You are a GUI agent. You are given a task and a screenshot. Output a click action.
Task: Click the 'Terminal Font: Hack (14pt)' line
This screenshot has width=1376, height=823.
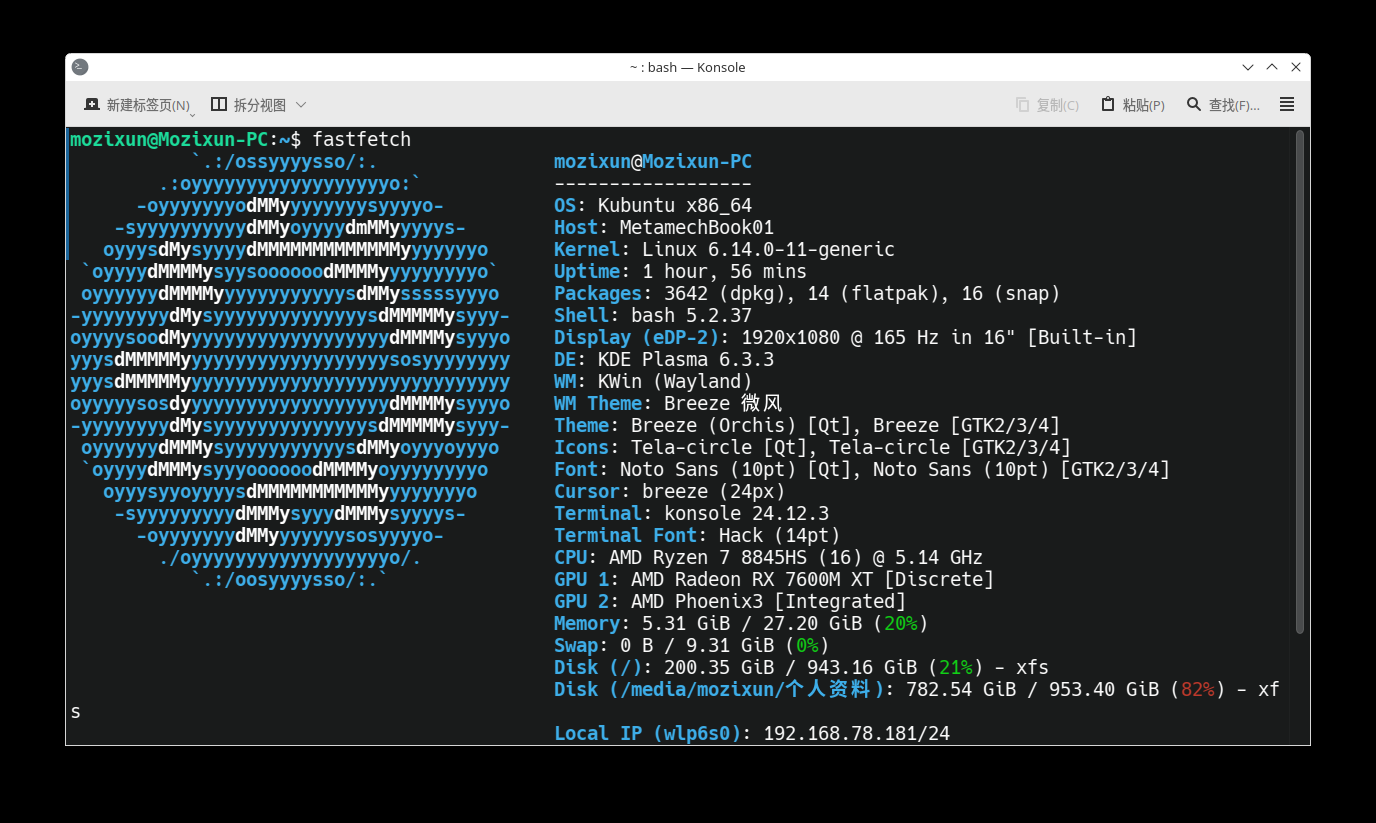tap(697, 535)
